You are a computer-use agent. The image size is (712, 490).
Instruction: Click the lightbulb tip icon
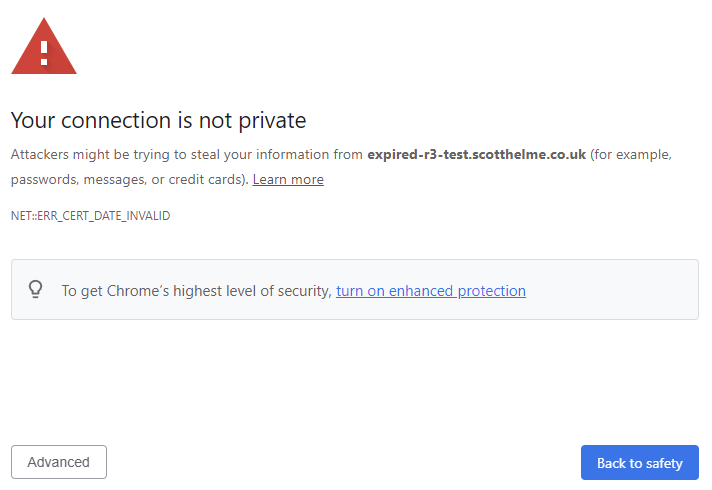tap(36, 290)
